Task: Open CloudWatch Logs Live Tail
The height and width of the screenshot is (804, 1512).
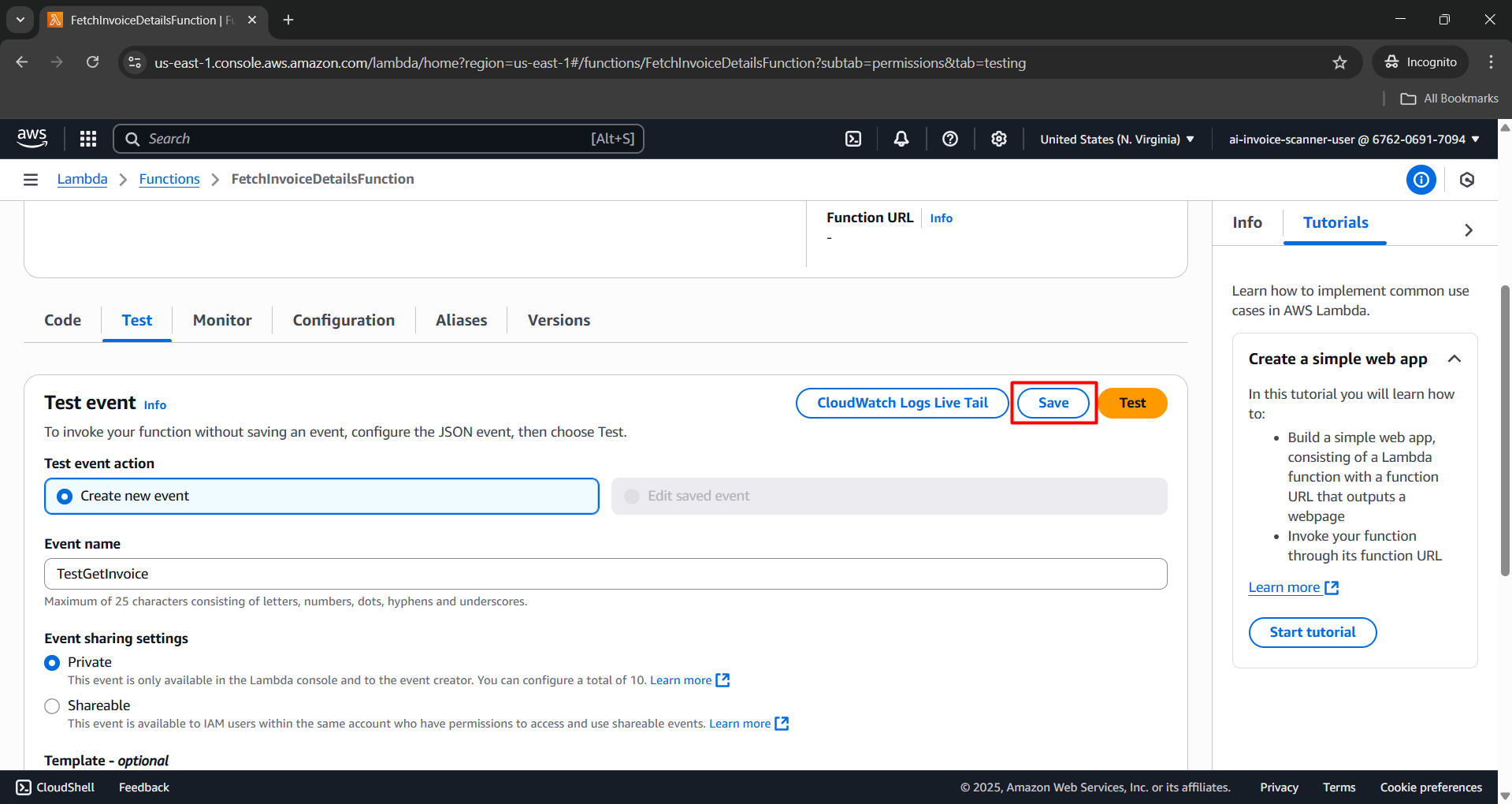Action: (x=902, y=403)
